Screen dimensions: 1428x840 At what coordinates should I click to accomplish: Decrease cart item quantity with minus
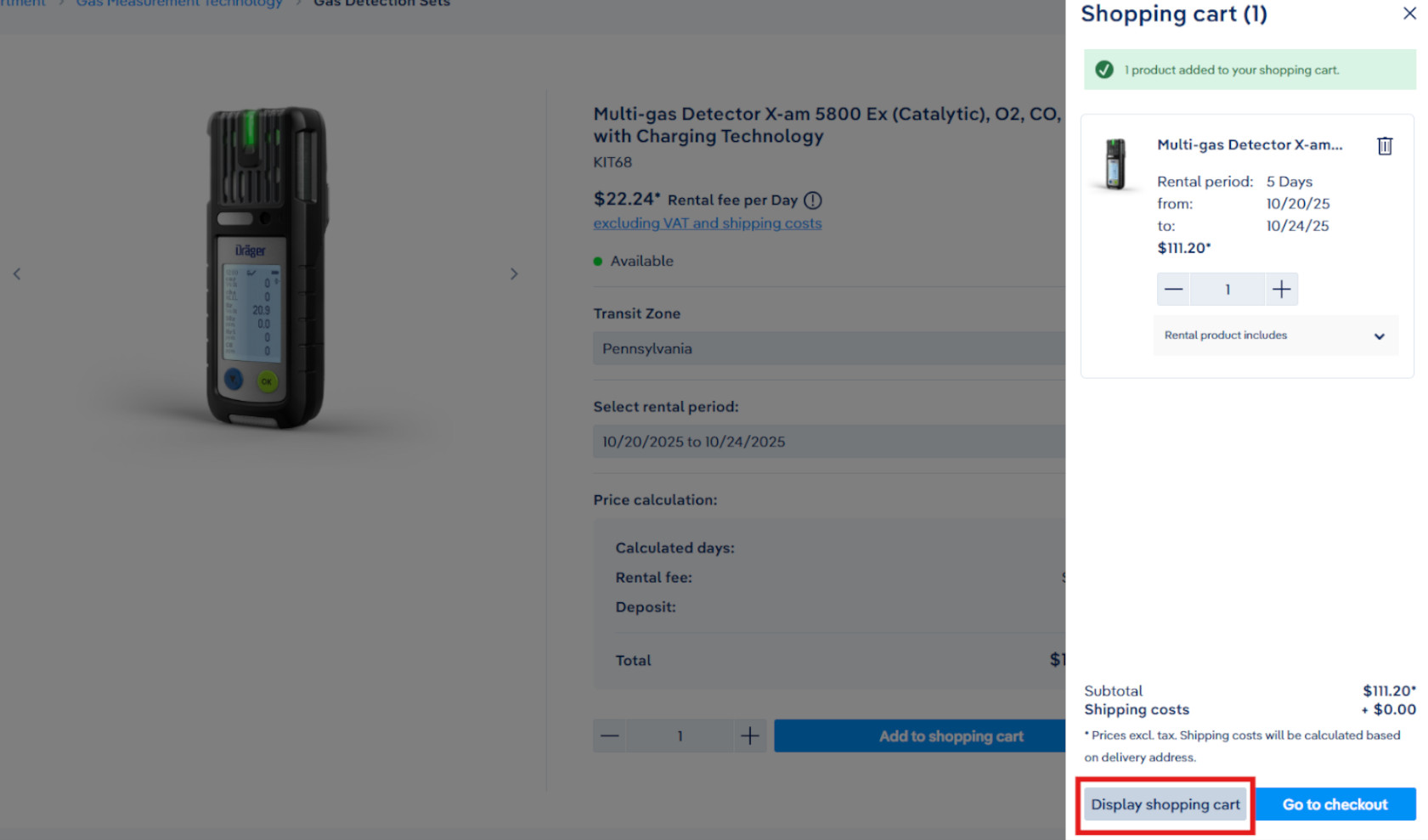pyautogui.click(x=1173, y=290)
